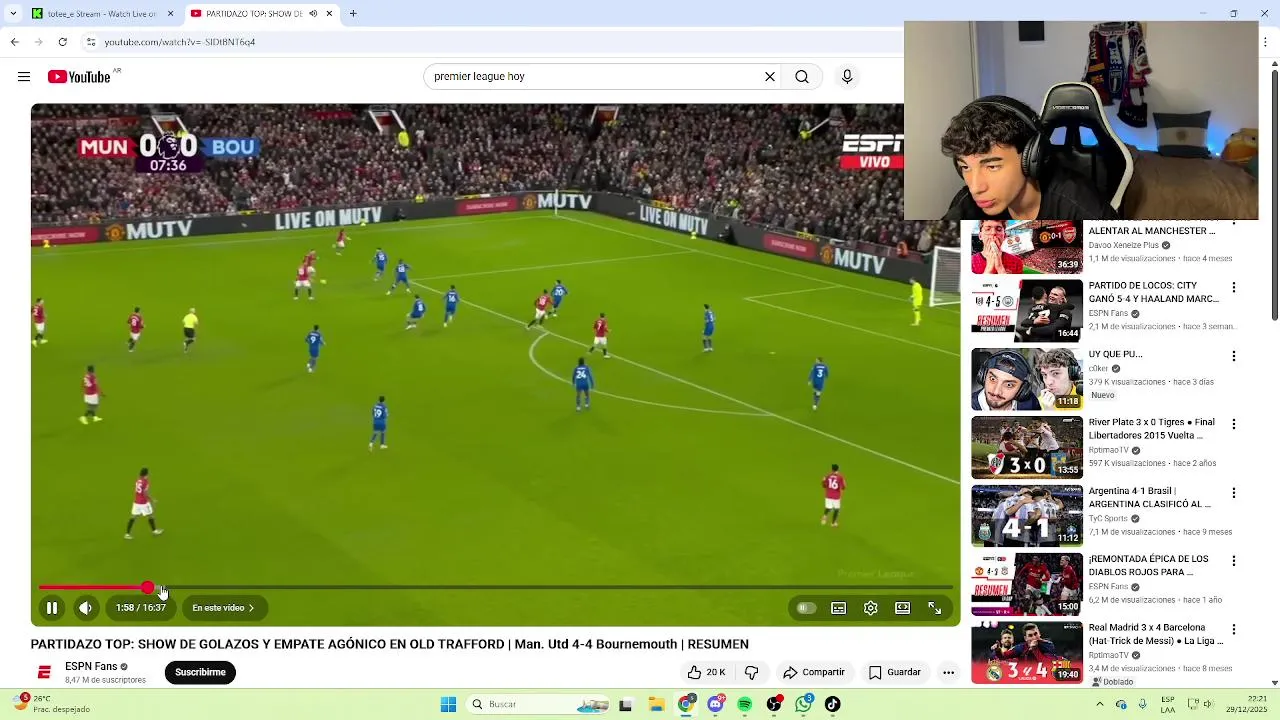
Task: Click the browser address bar URL
Action: pos(180,42)
